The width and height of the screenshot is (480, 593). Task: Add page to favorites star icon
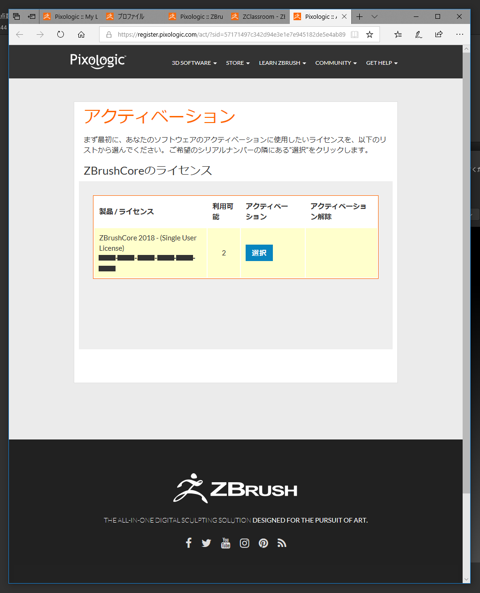tap(370, 35)
